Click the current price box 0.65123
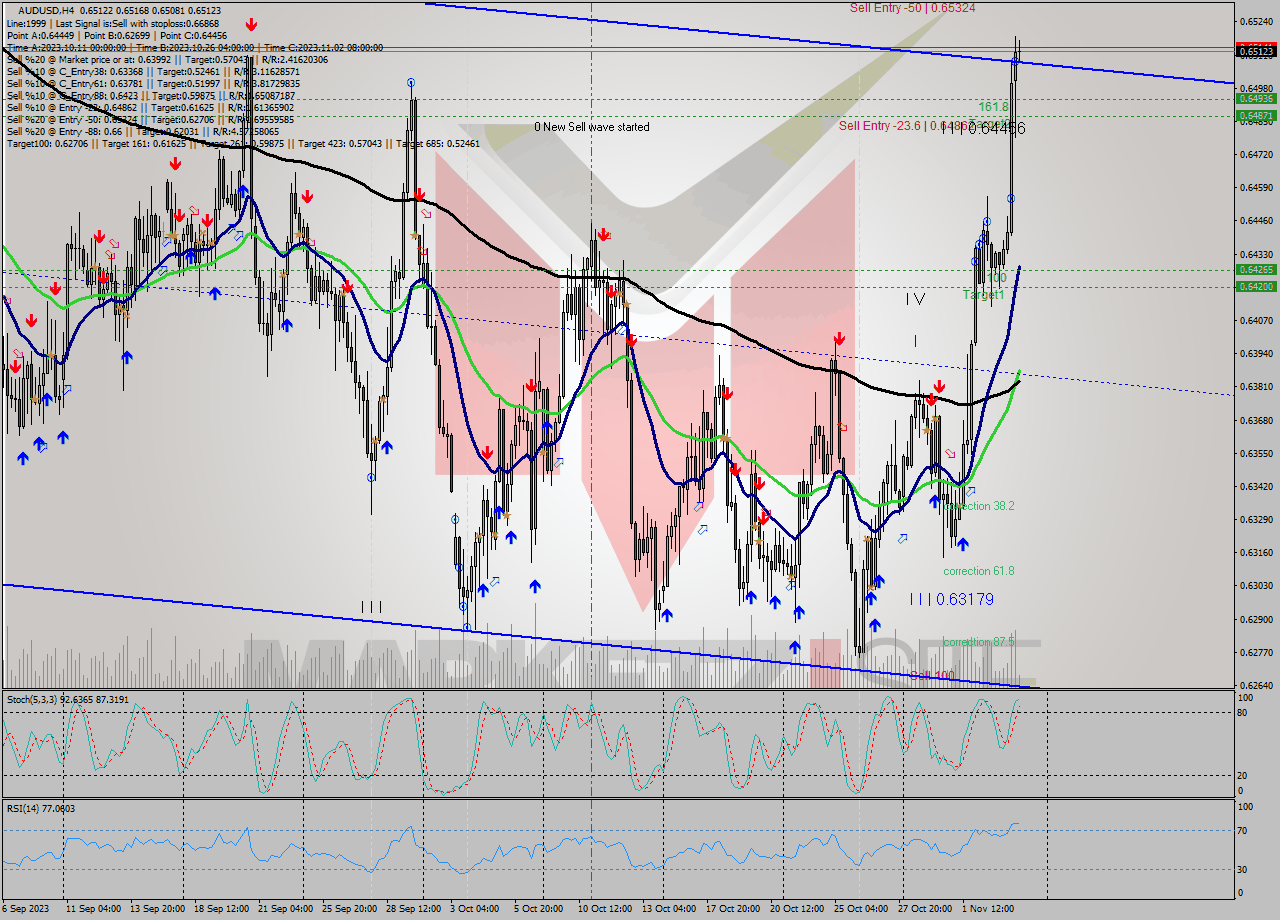The height and width of the screenshot is (920, 1280). click(x=1256, y=50)
